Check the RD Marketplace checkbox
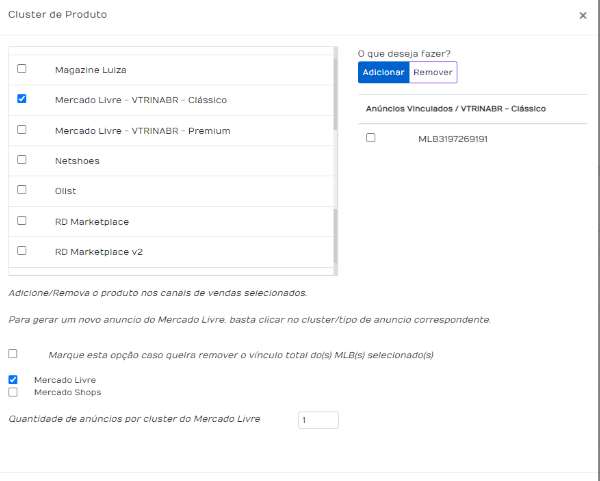Screen dimensions: 600x481 [22, 220]
